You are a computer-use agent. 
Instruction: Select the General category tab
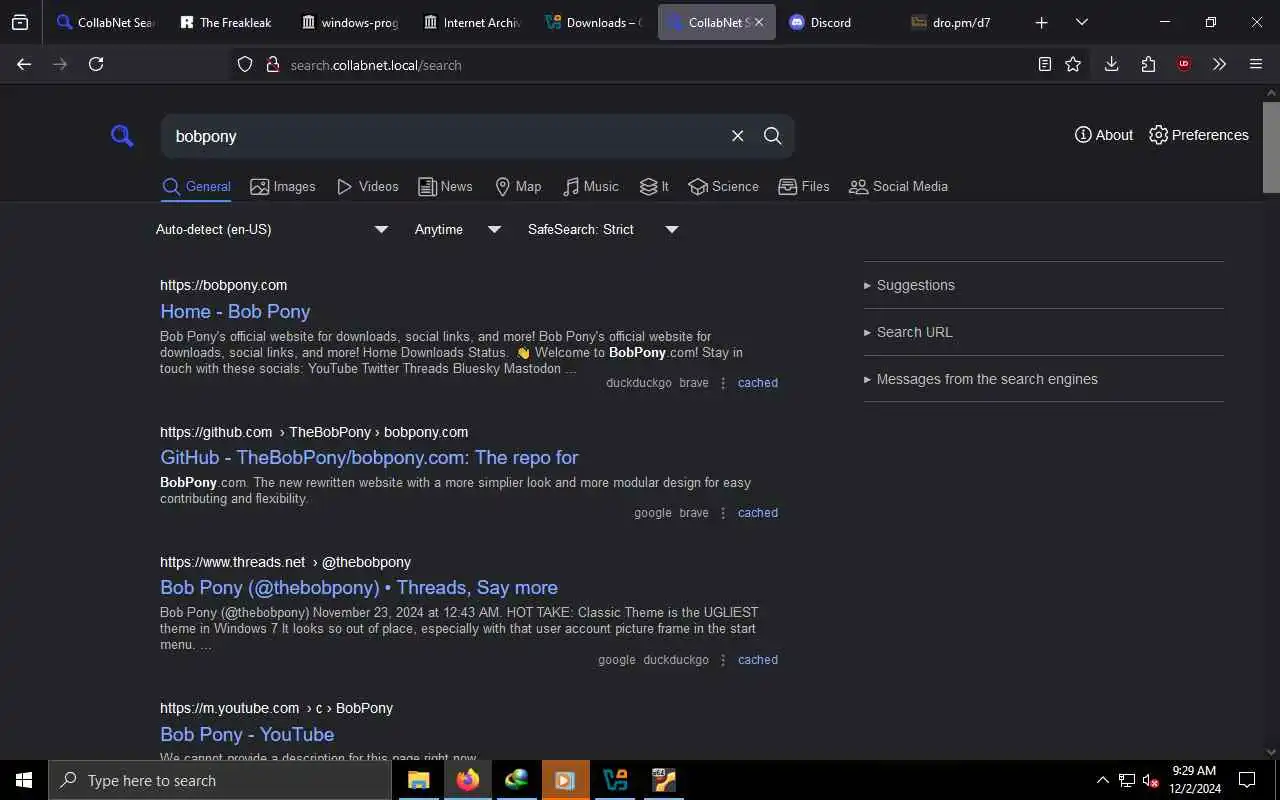click(x=196, y=187)
